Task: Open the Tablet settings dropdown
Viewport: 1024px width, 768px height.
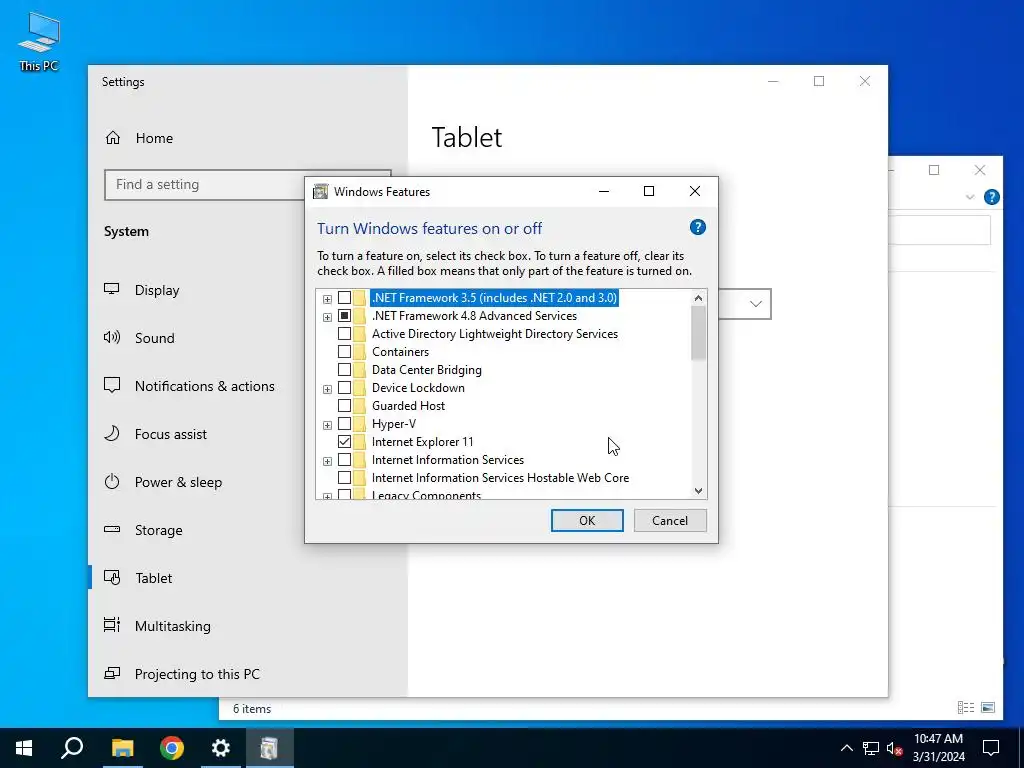Action: 756,304
